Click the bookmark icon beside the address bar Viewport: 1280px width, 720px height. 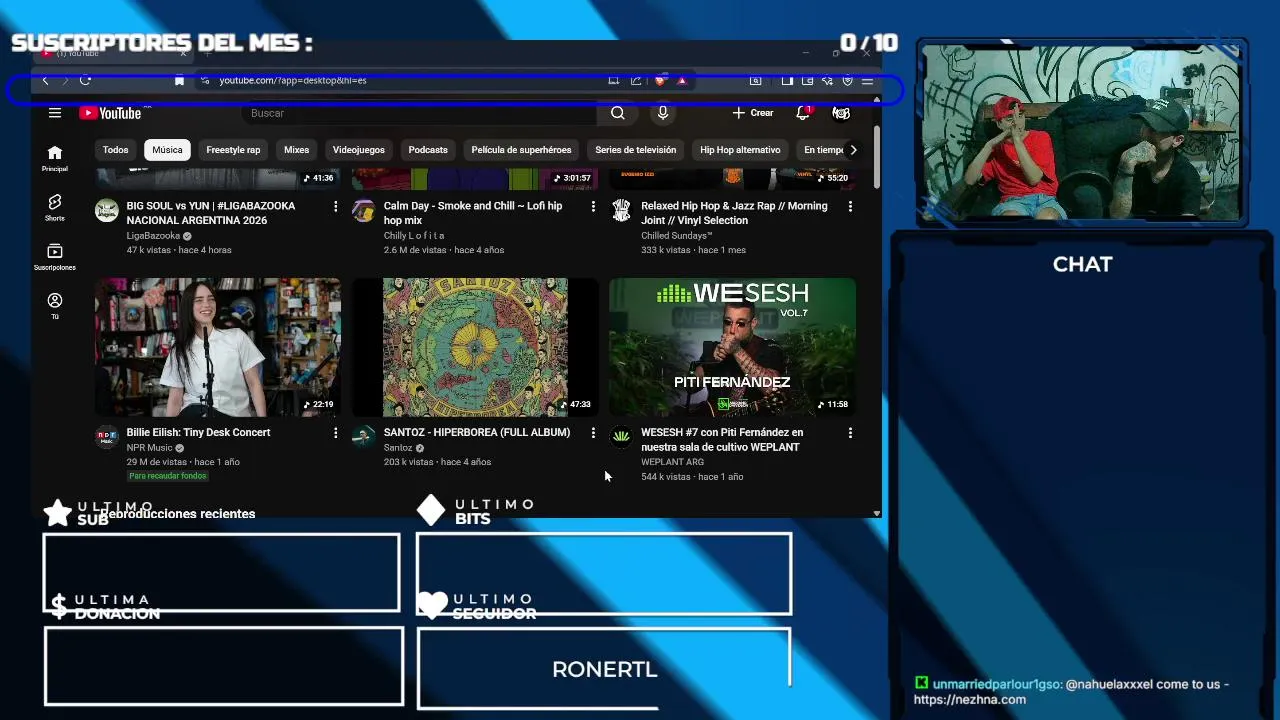179,80
